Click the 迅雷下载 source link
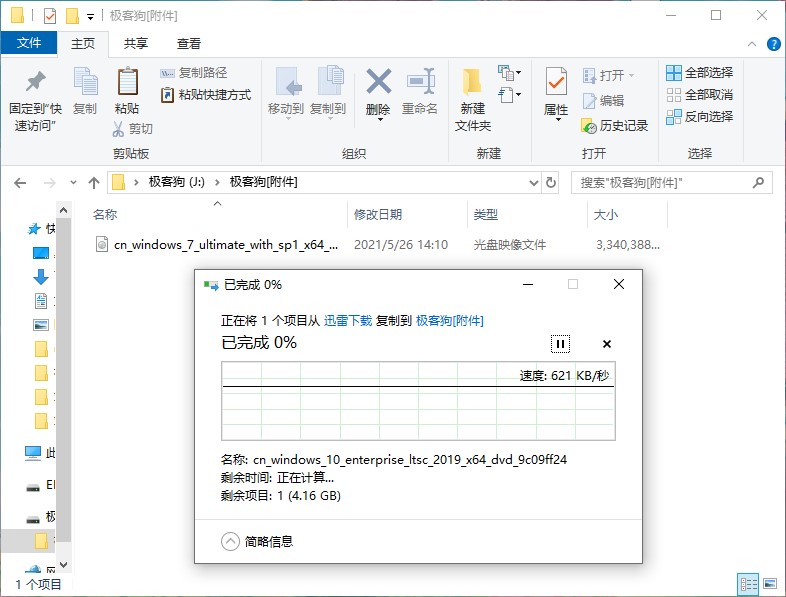The width and height of the screenshot is (786, 597). point(348,321)
